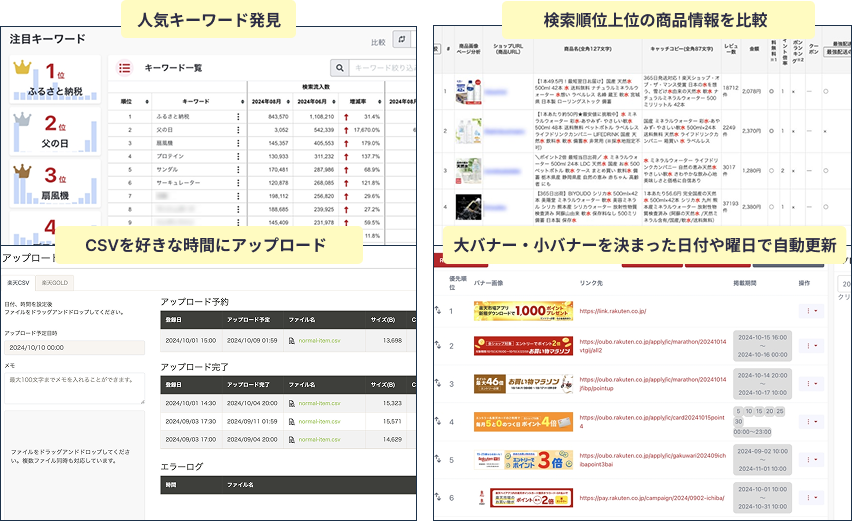Image resolution: width=853 pixels, height=521 pixels.
Task: Open the kebab menu for プロテイン row
Action: tap(238, 156)
